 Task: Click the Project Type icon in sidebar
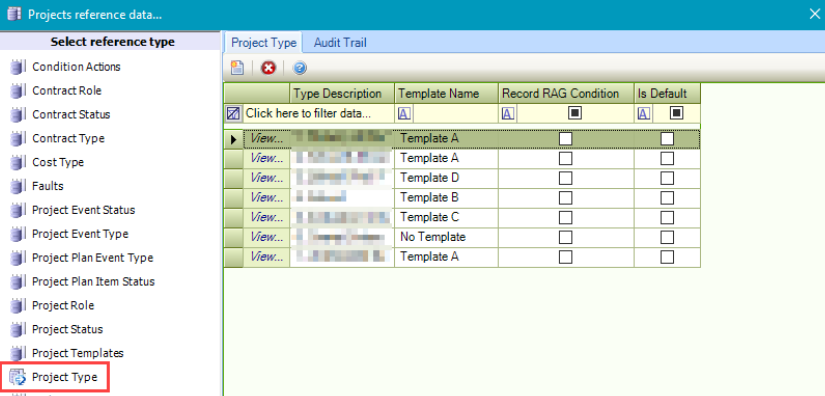(17, 377)
